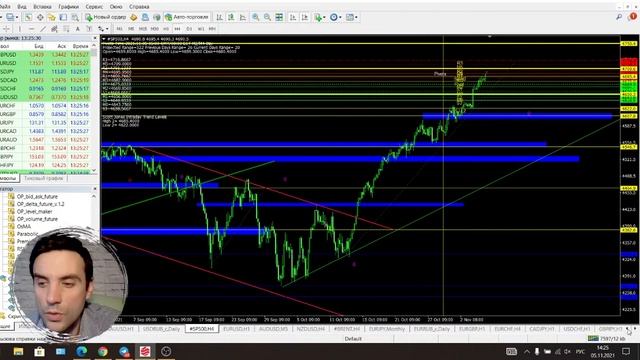Open the arrows objects dropdown
This screenshot has height=360, width=640.
click(103, 29)
